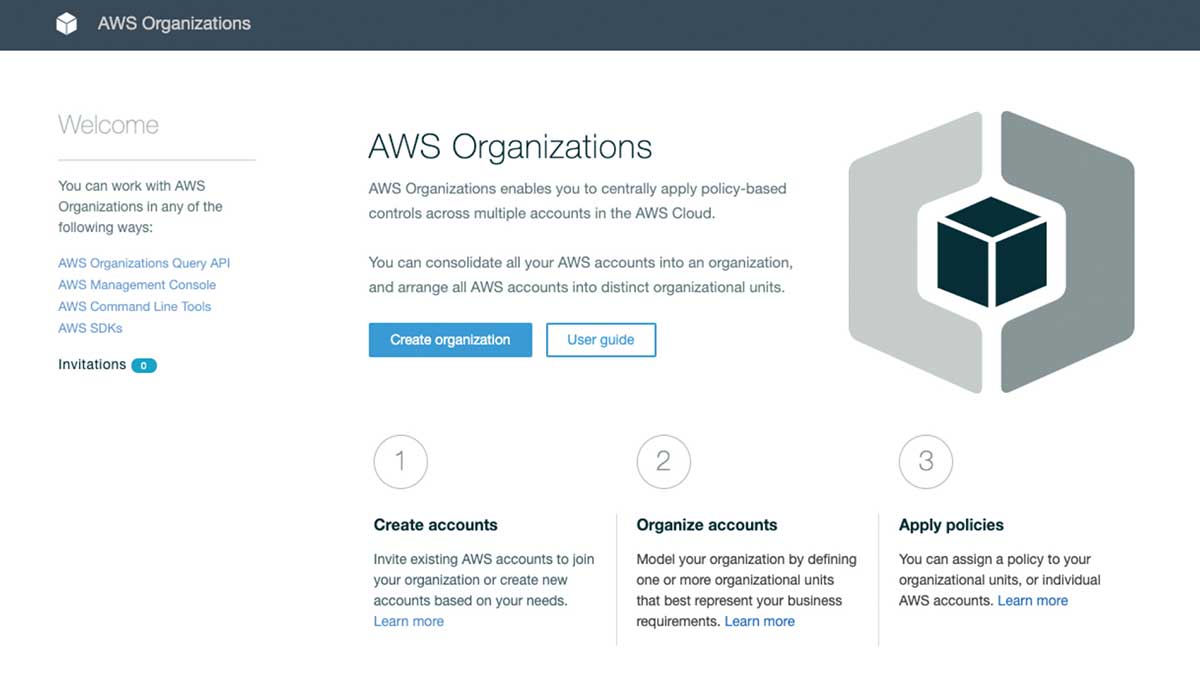
Task: Open the User guide
Action: [x=600, y=340]
